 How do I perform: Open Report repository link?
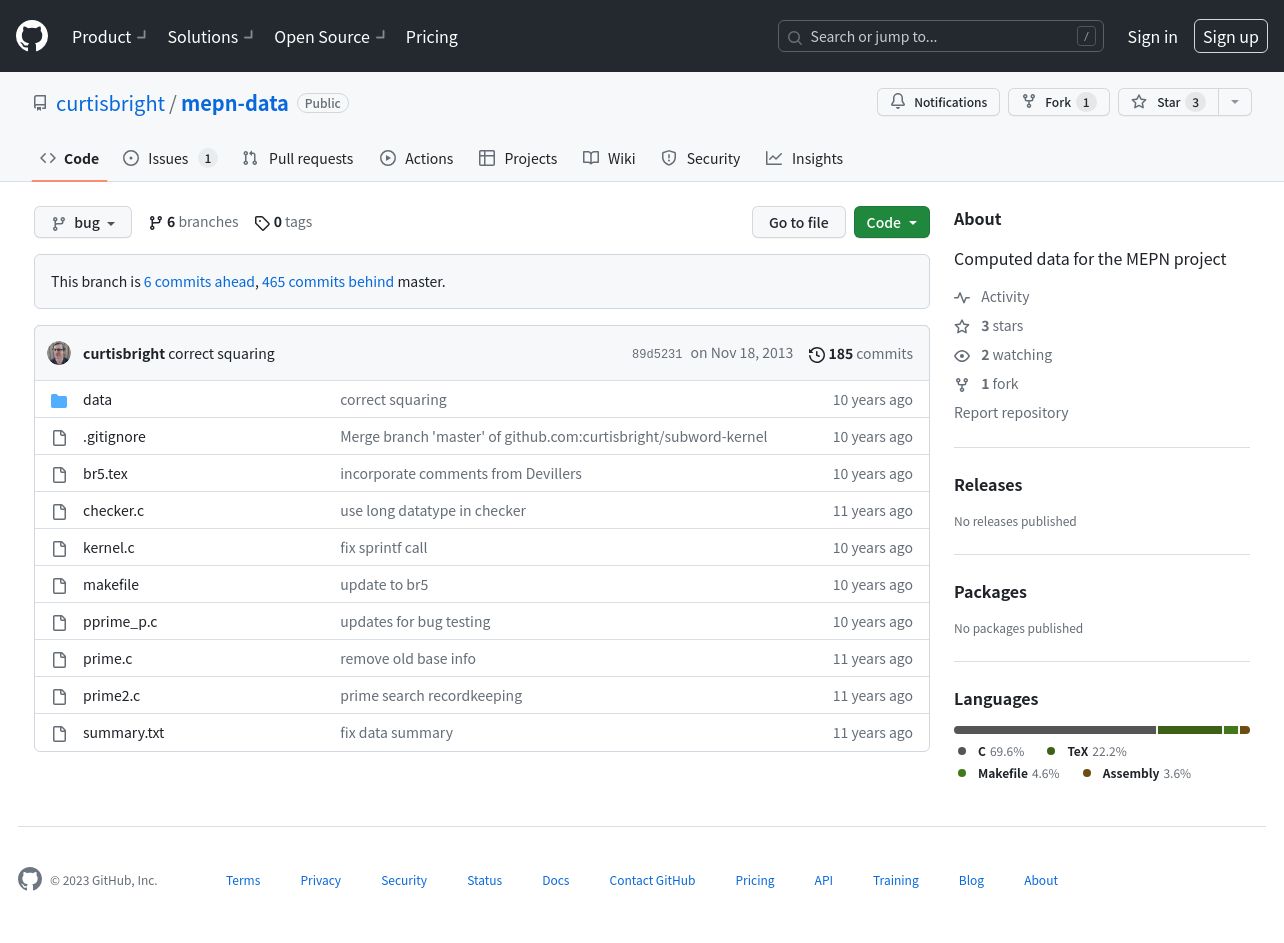click(1011, 412)
